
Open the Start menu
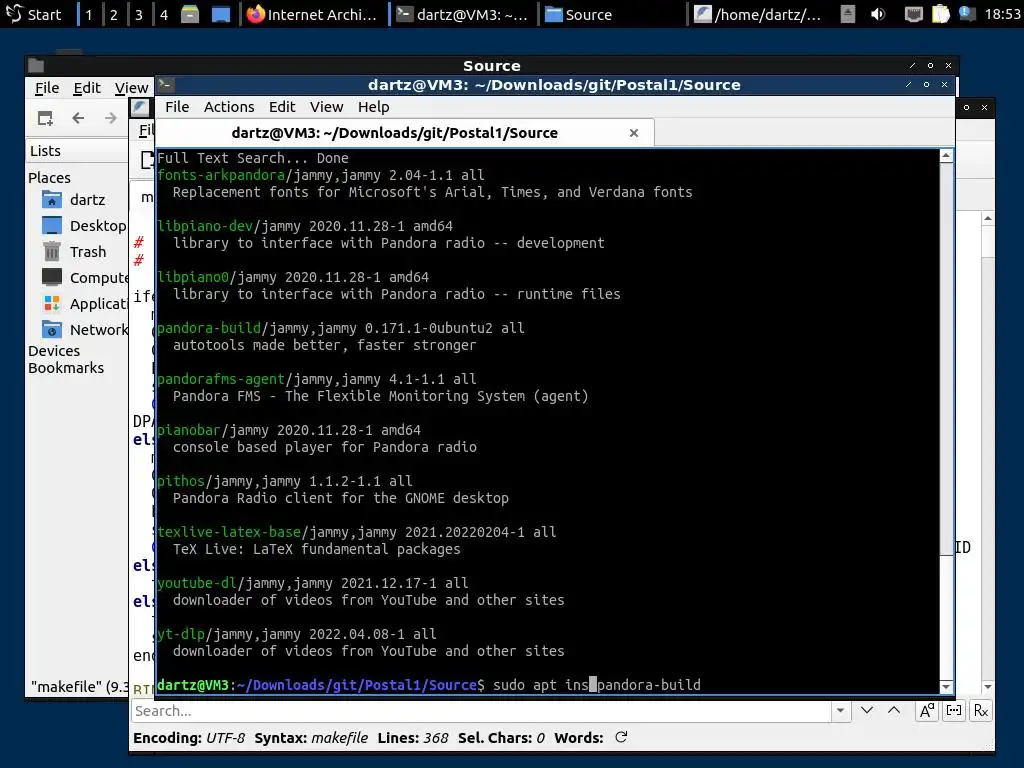coord(33,14)
